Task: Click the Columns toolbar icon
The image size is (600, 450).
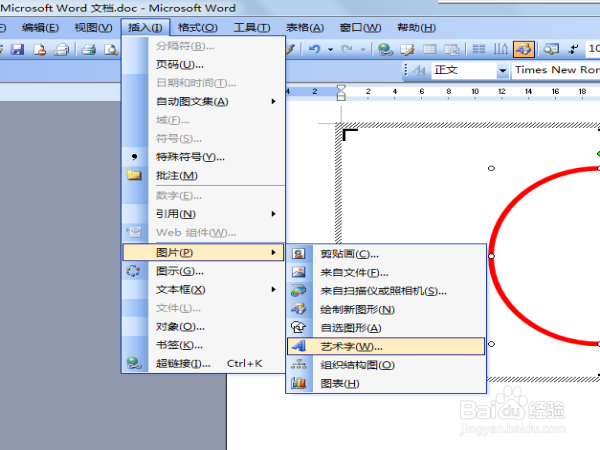Action: [479, 49]
